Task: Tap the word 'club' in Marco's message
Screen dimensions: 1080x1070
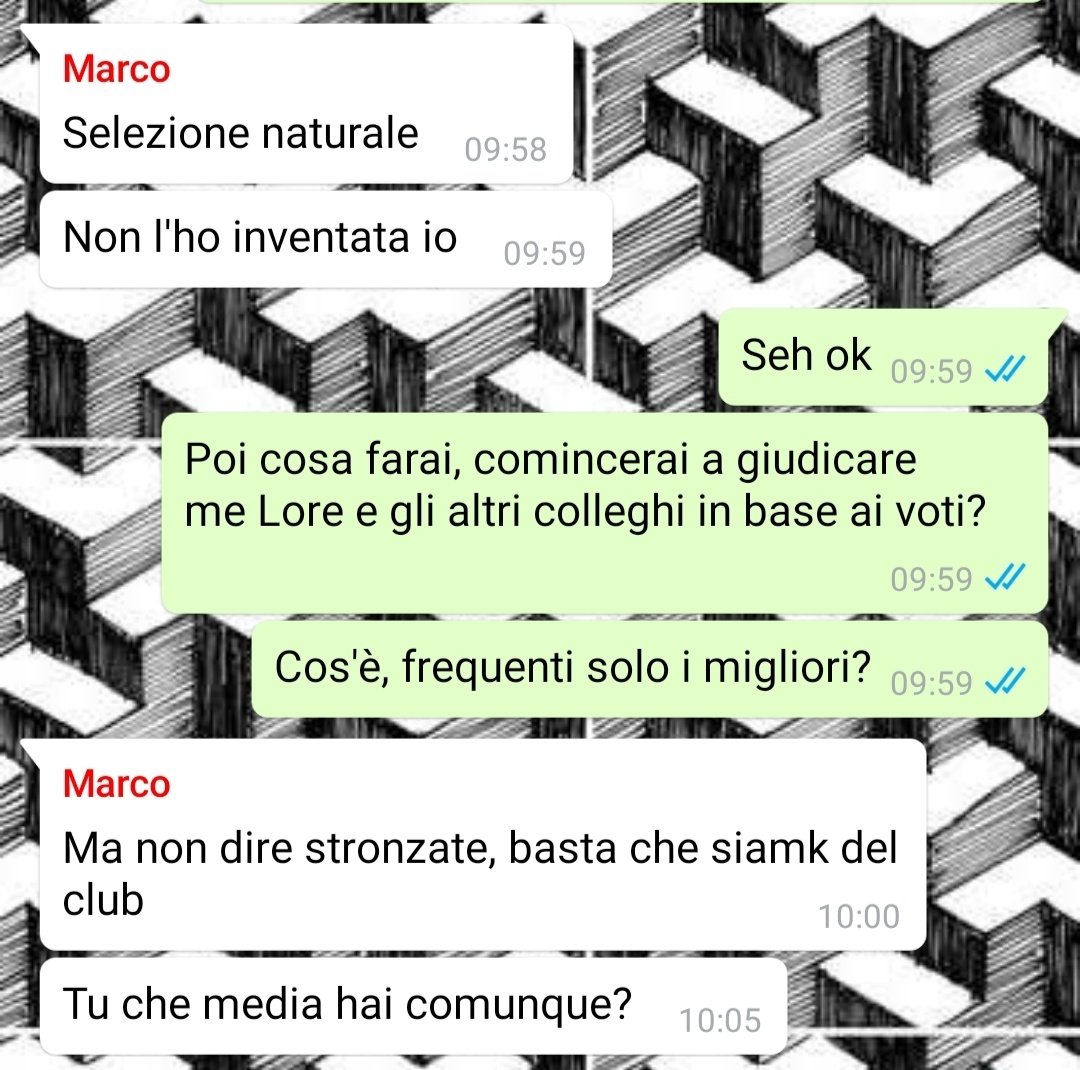Action: click(103, 901)
